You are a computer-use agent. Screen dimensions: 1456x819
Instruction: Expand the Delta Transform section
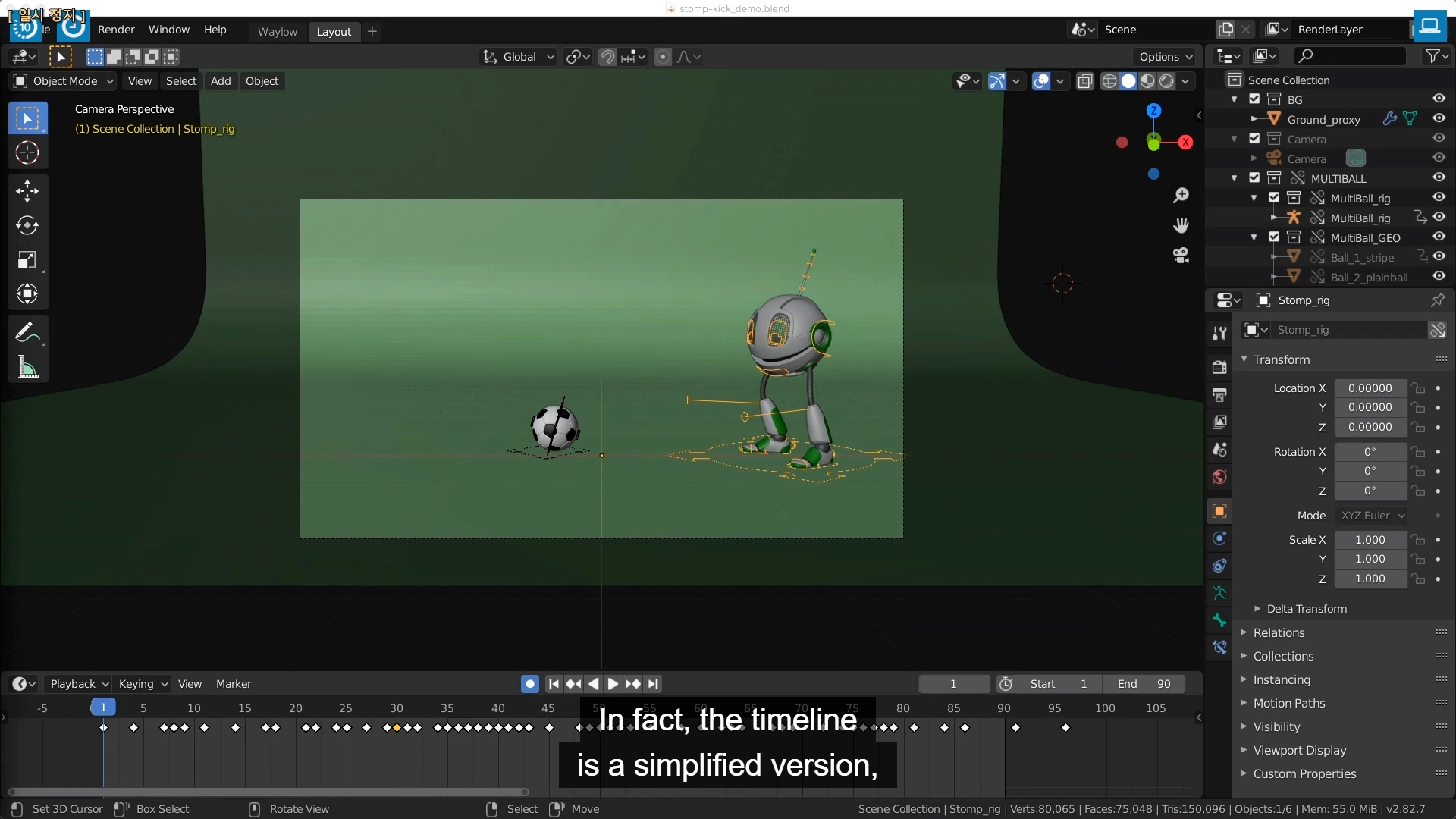click(1306, 609)
